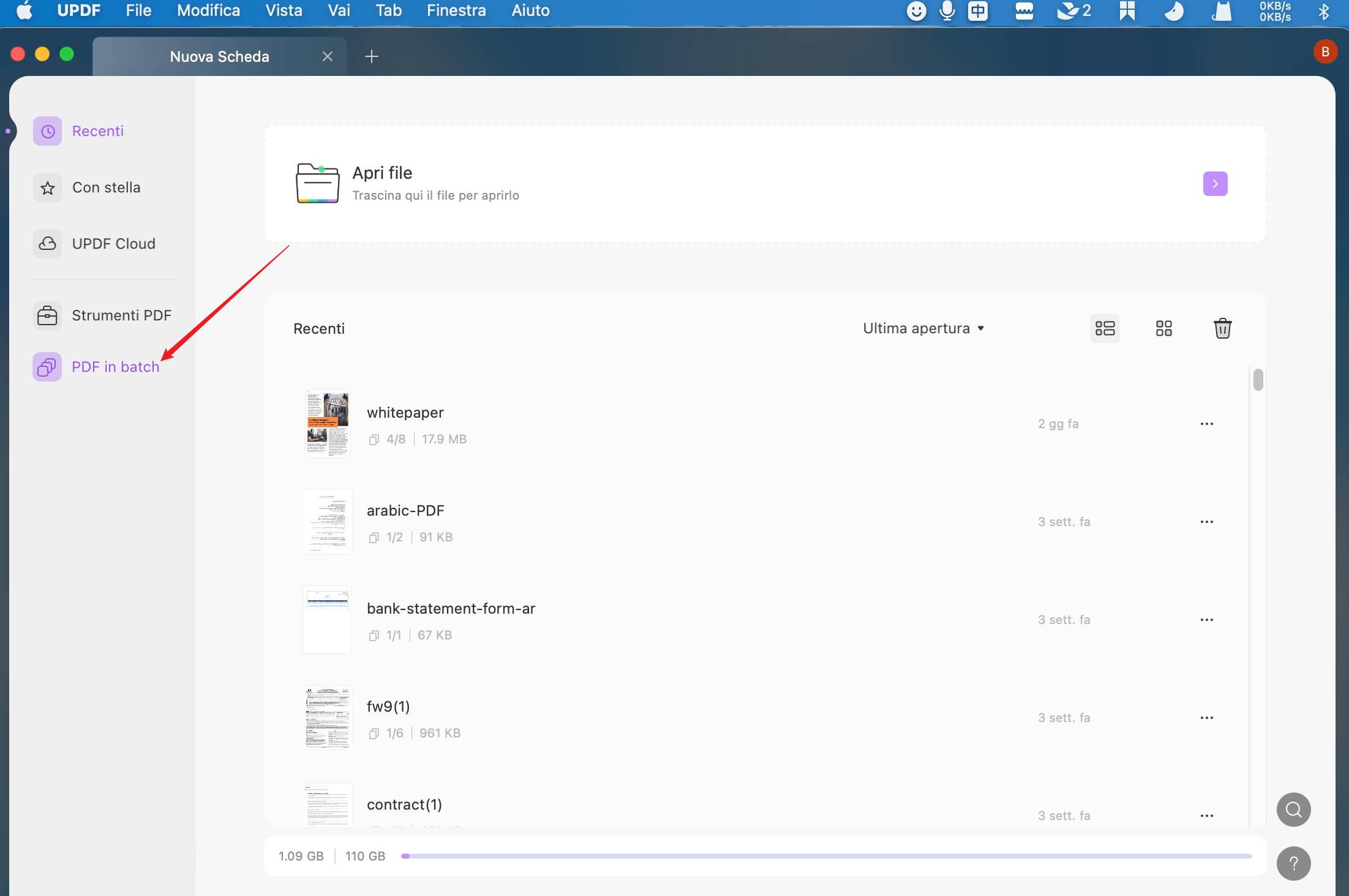Click the contract(1) file name
Viewport: 1349px width, 896px height.
[x=404, y=805]
